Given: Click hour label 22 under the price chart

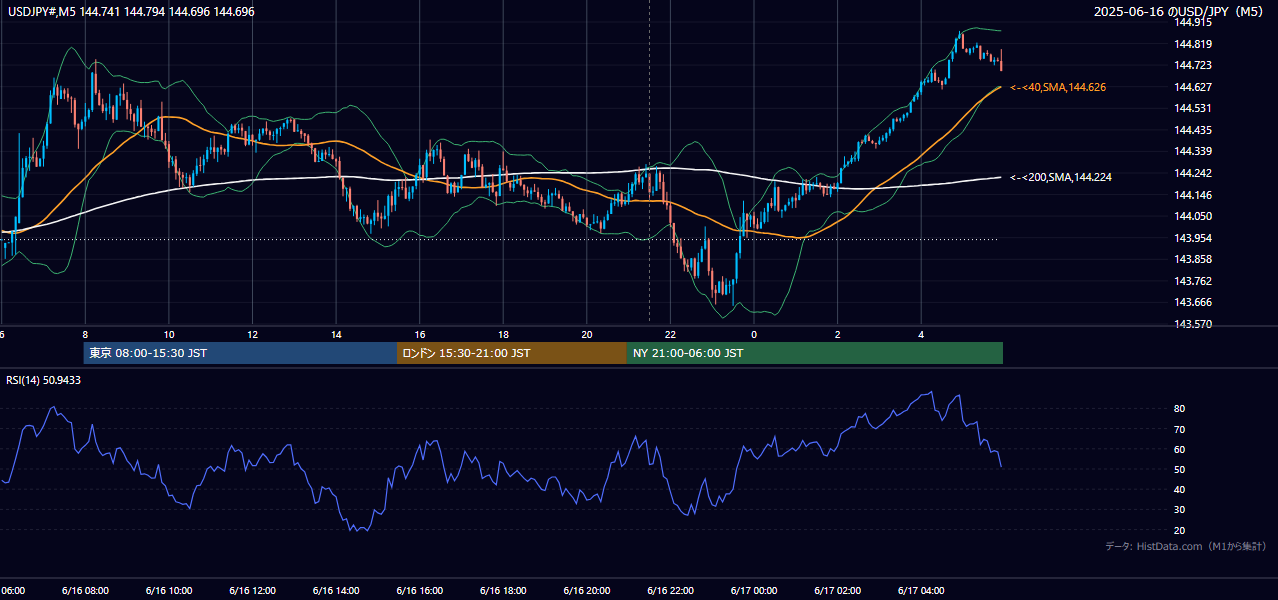Looking at the screenshot, I should coord(670,334).
